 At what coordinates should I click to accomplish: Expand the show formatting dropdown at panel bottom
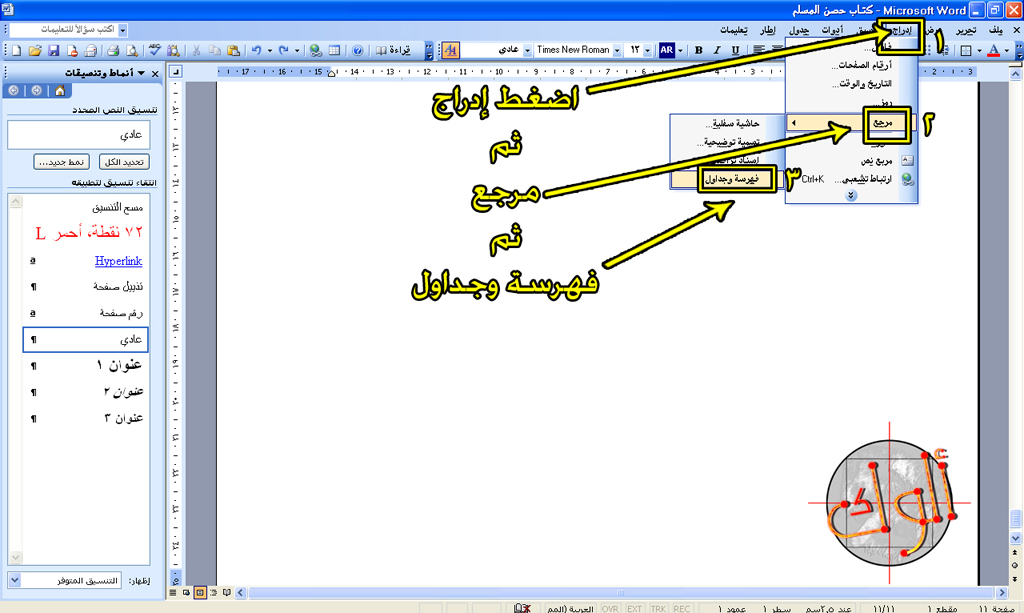pos(14,580)
